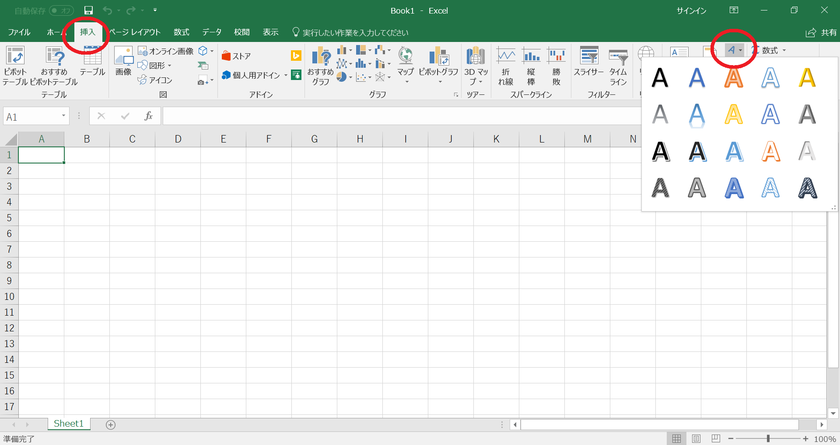Image resolution: width=840 pixels, height=445 pixels.
Task: Open the ストア add-in store
Action: point(236,56)
